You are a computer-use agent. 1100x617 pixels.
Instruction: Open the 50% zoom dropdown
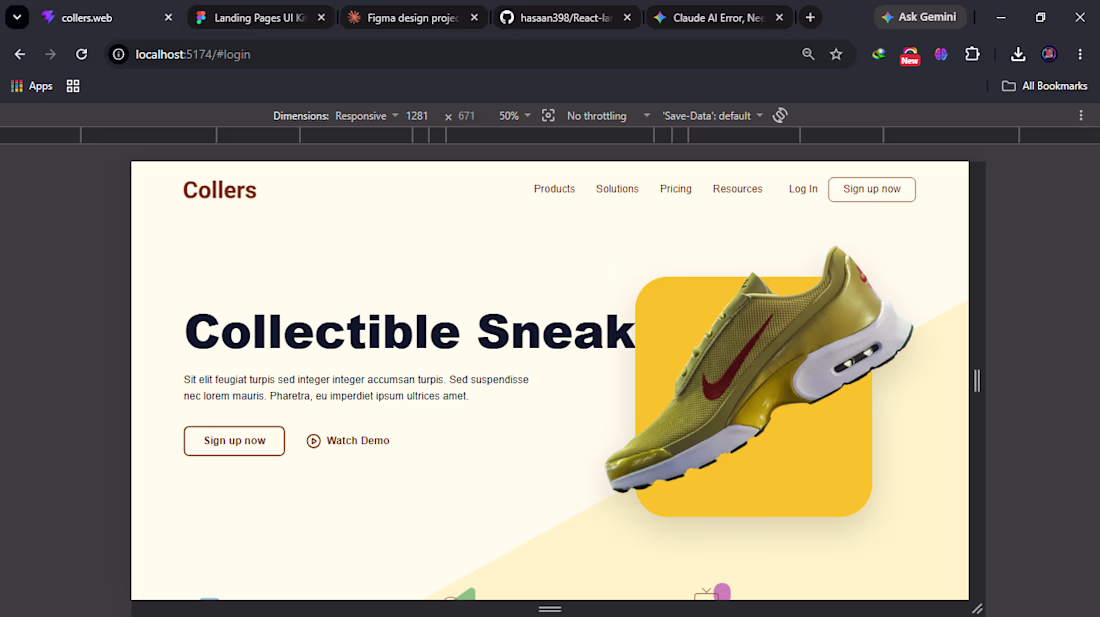click(x=514, y=116)
